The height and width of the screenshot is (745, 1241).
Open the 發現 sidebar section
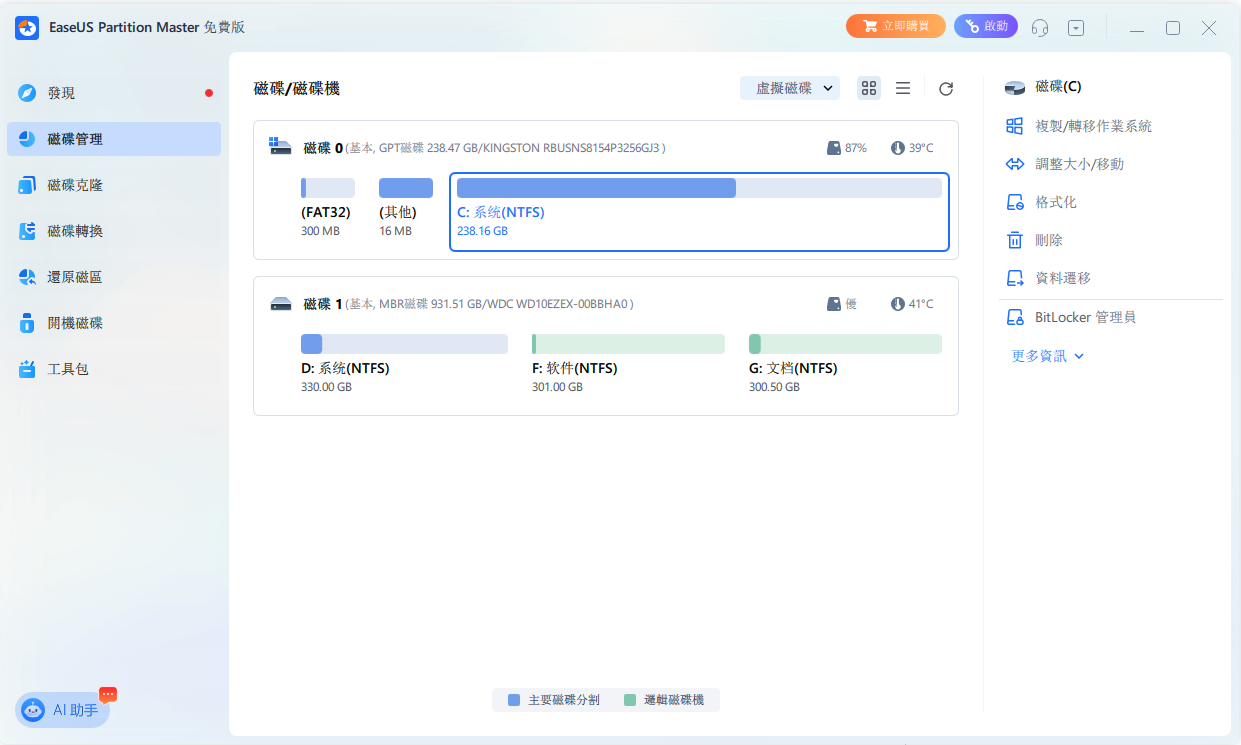pos(114,93)
